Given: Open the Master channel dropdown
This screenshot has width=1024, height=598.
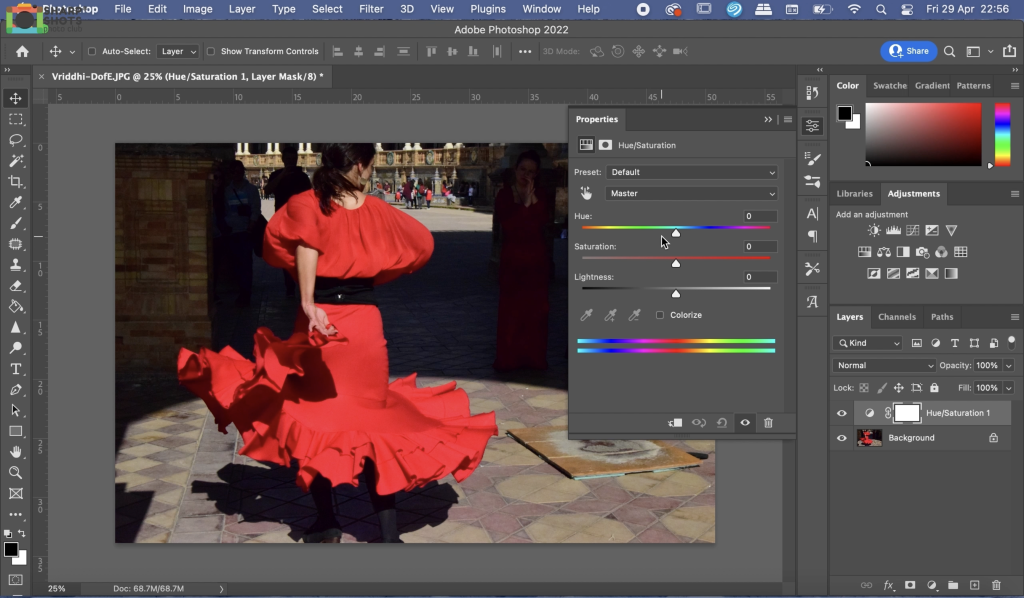Looking at the screenshot, I should pyautogui.click(x=692, y=194).
